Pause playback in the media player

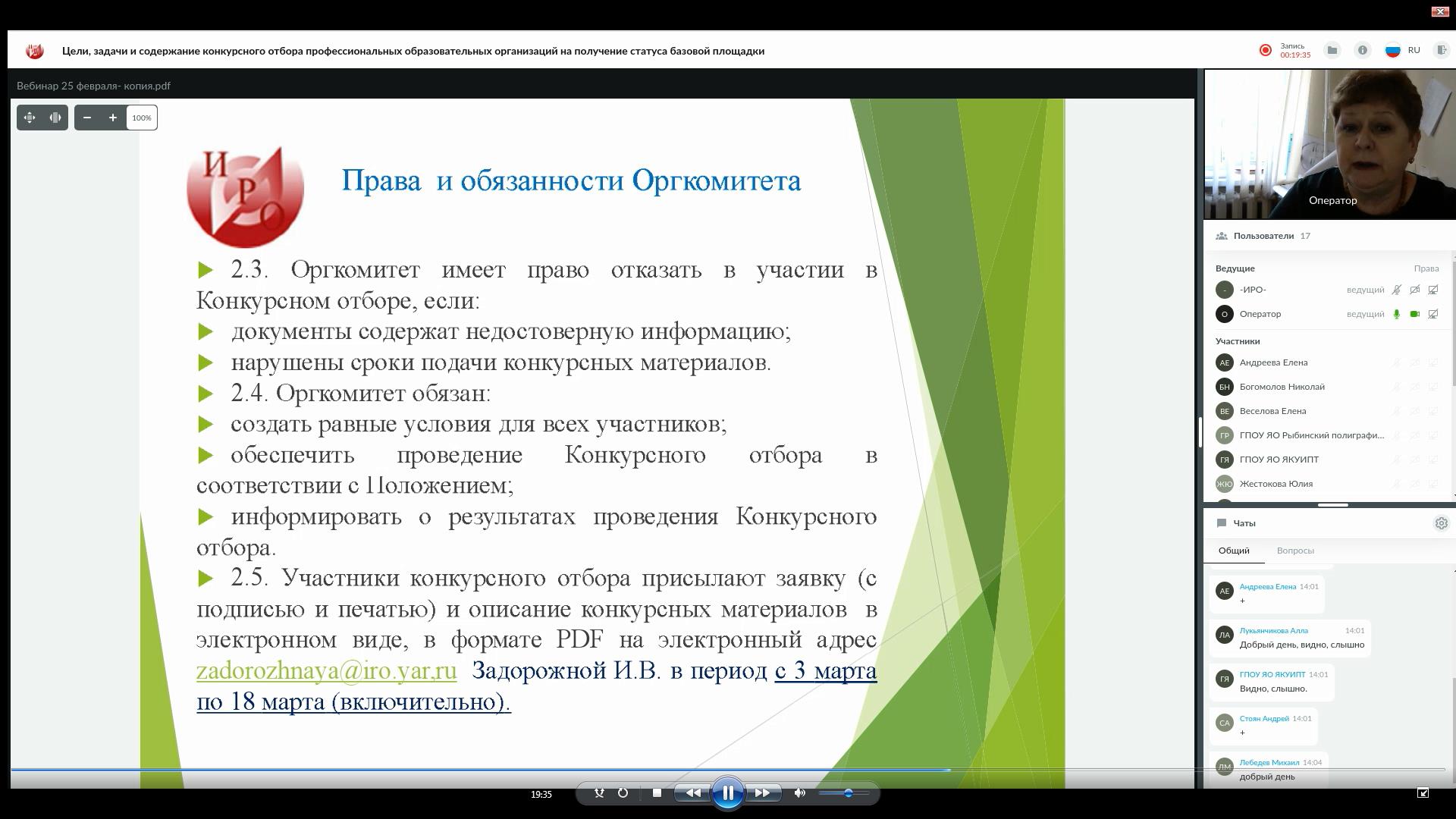point(727,793)
